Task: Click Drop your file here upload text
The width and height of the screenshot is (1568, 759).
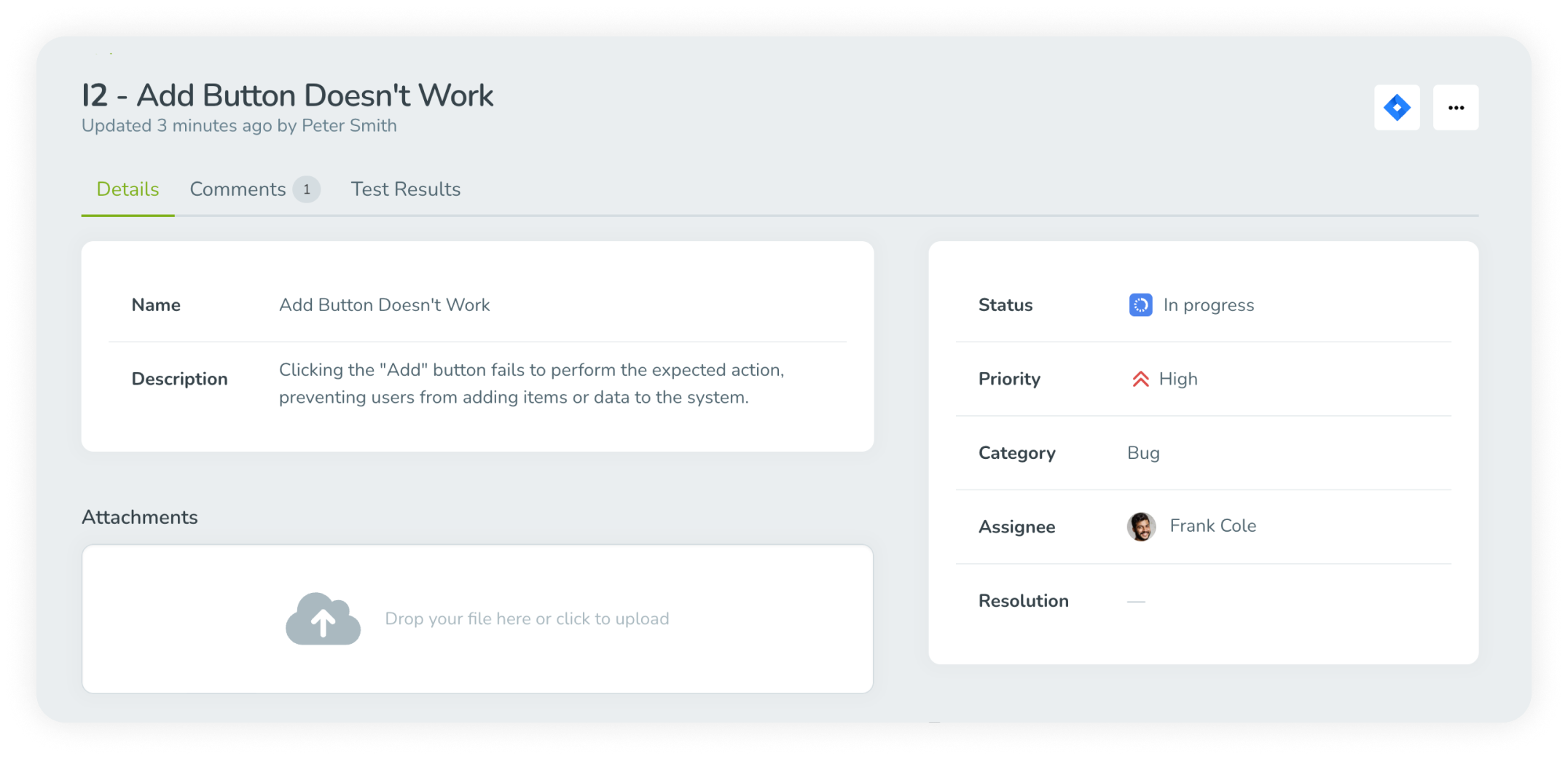Action: pos(527,619)
